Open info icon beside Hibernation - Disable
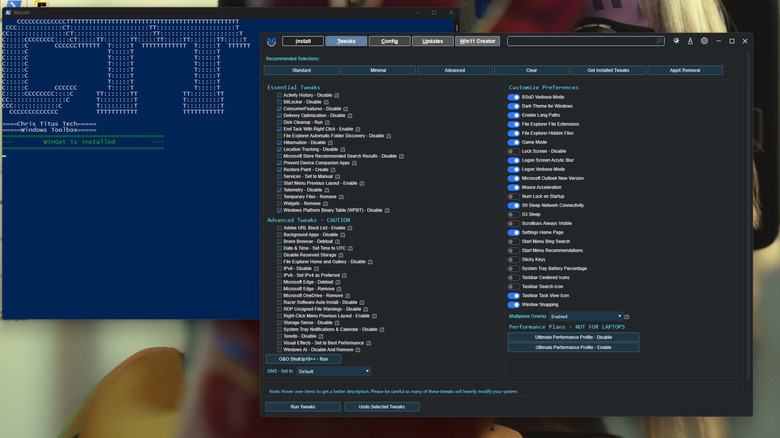This screenshot has width=780, height=438. click(330, 142)
